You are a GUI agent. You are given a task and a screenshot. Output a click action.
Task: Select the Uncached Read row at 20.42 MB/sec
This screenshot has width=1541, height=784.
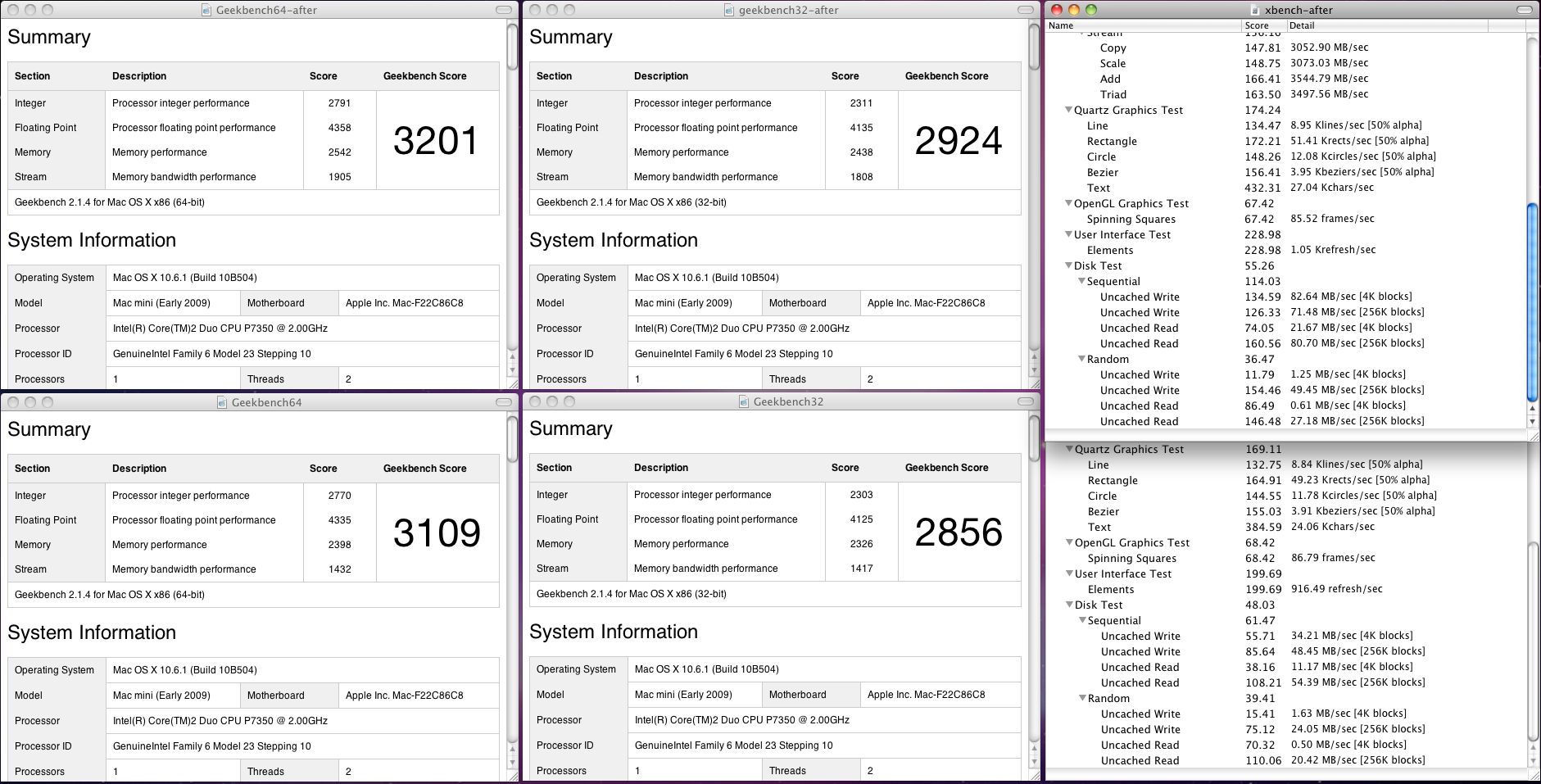click(1286, 760)
